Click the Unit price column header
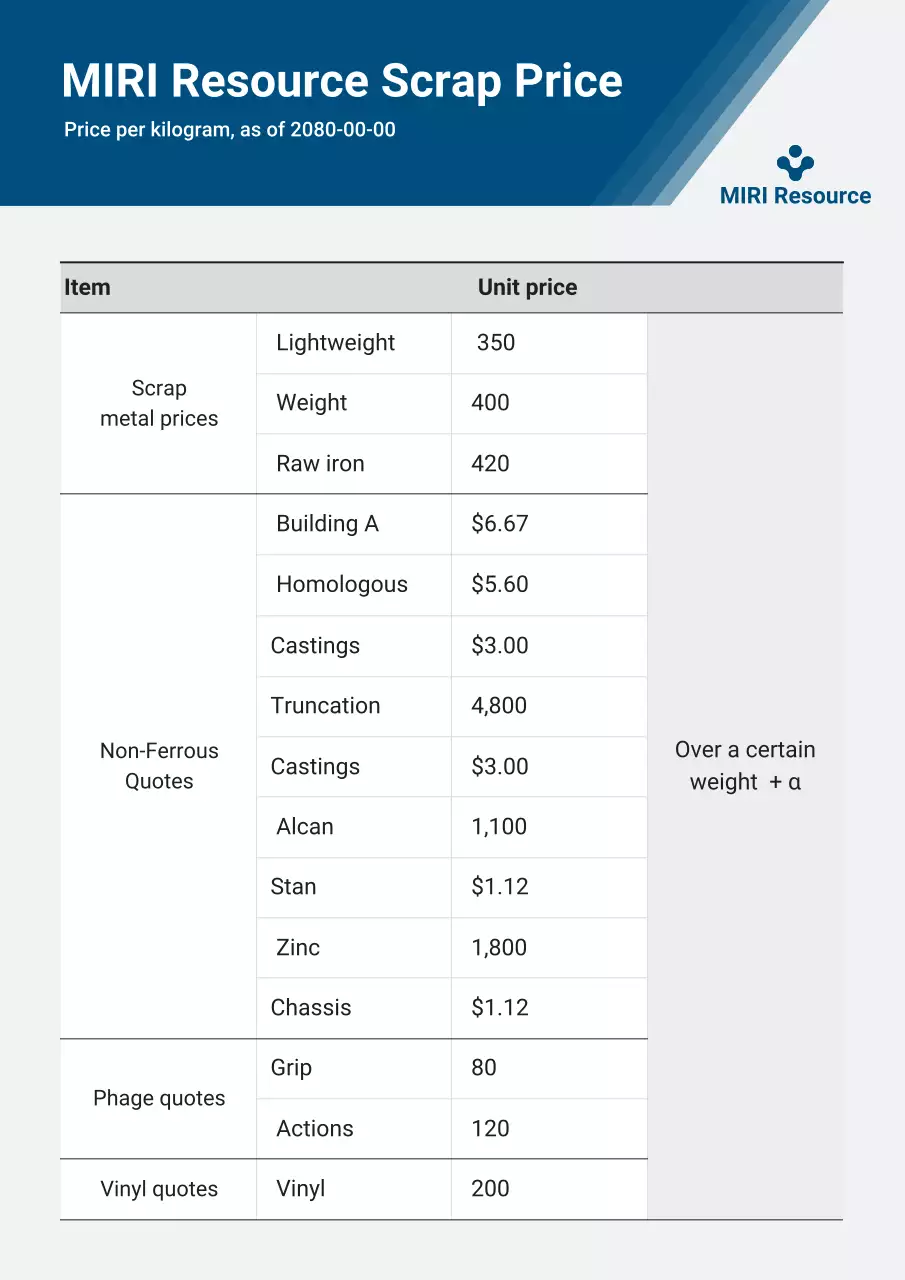Viewport: 905px width, 1280px height. 527,288
